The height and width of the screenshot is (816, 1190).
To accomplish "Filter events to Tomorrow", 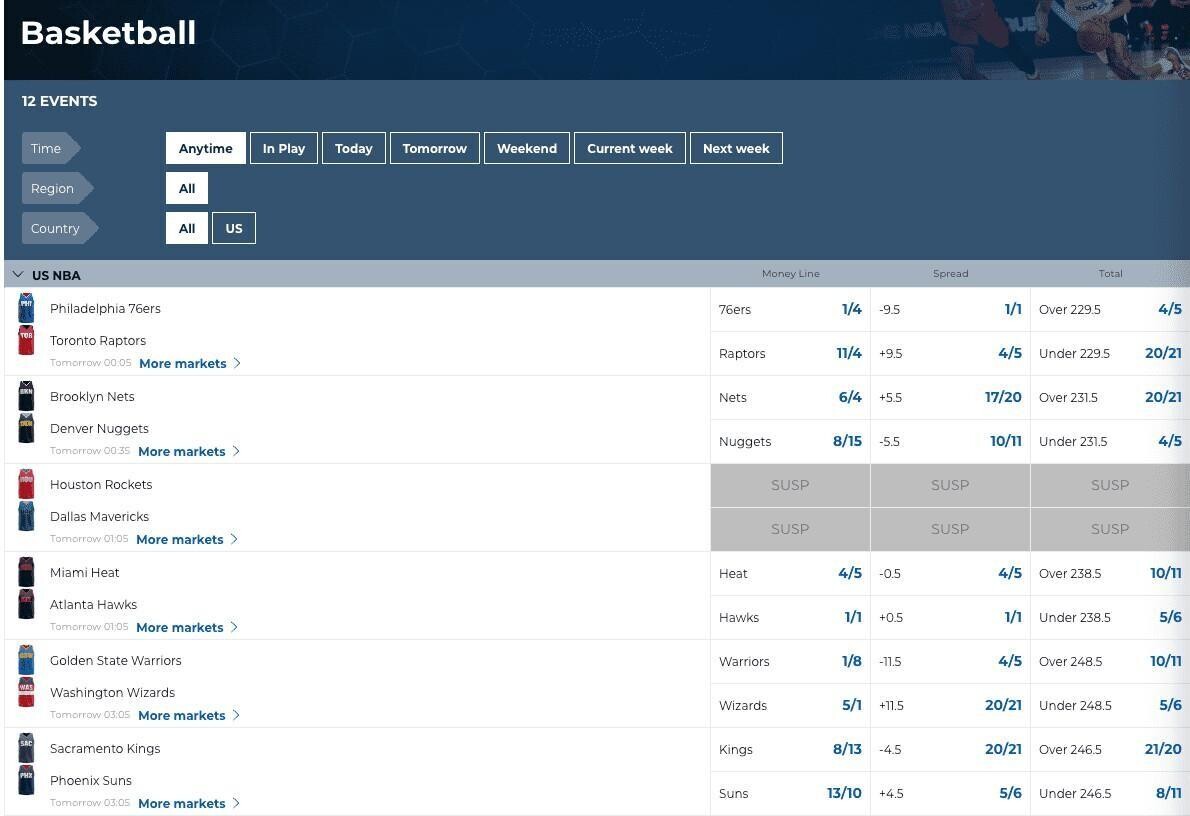I will (x=435, y=148).
